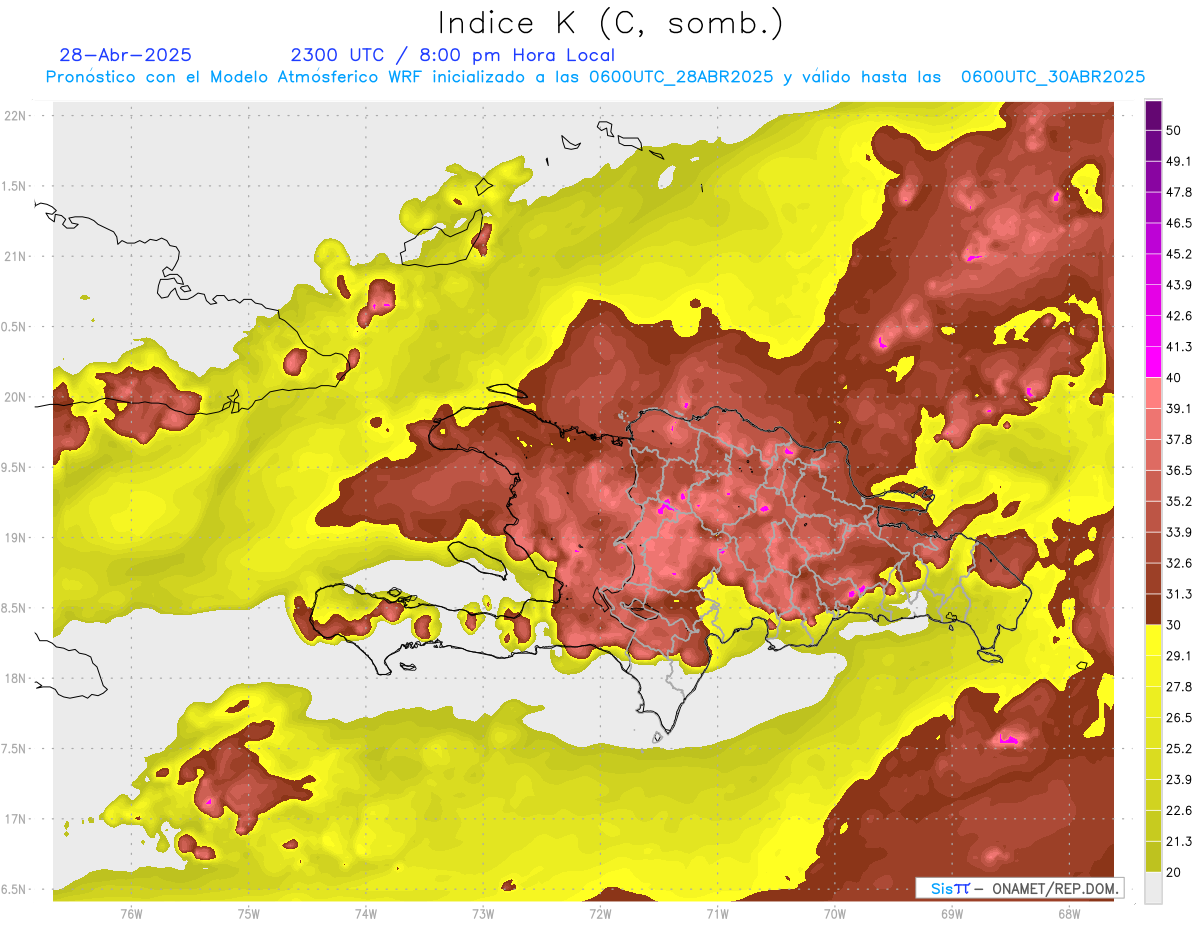This screenshot has height=927, width=1200.
Task: Click the "40" legend value
Action: click(1174, 378)
